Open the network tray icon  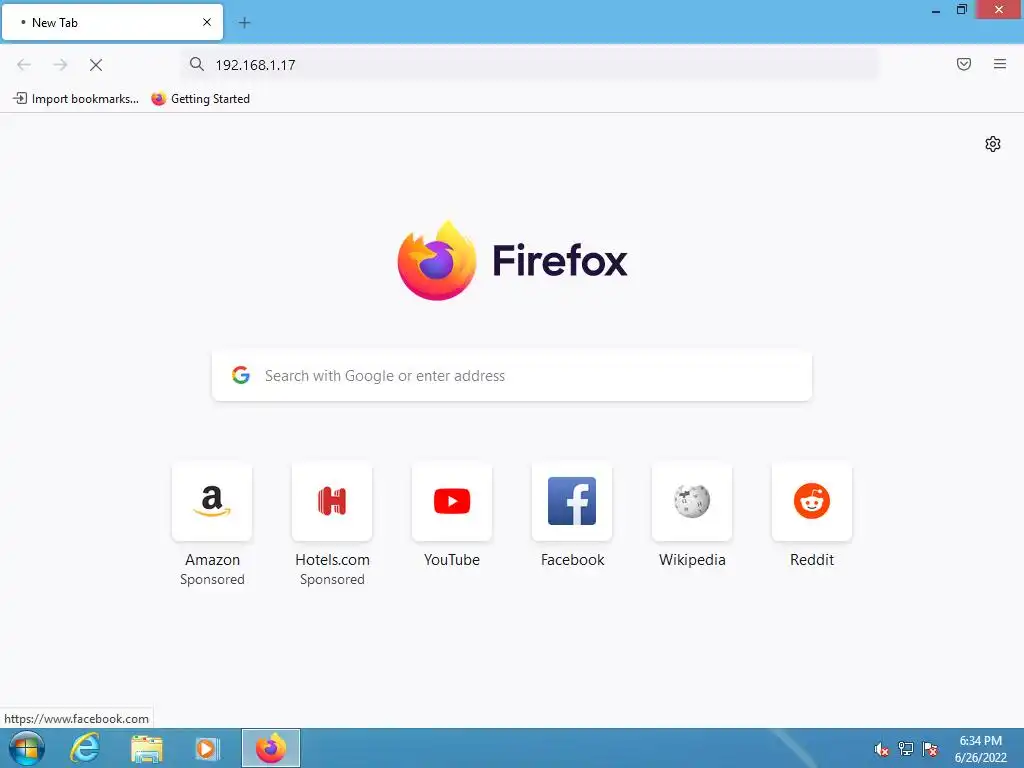click(x=906, y=748)
